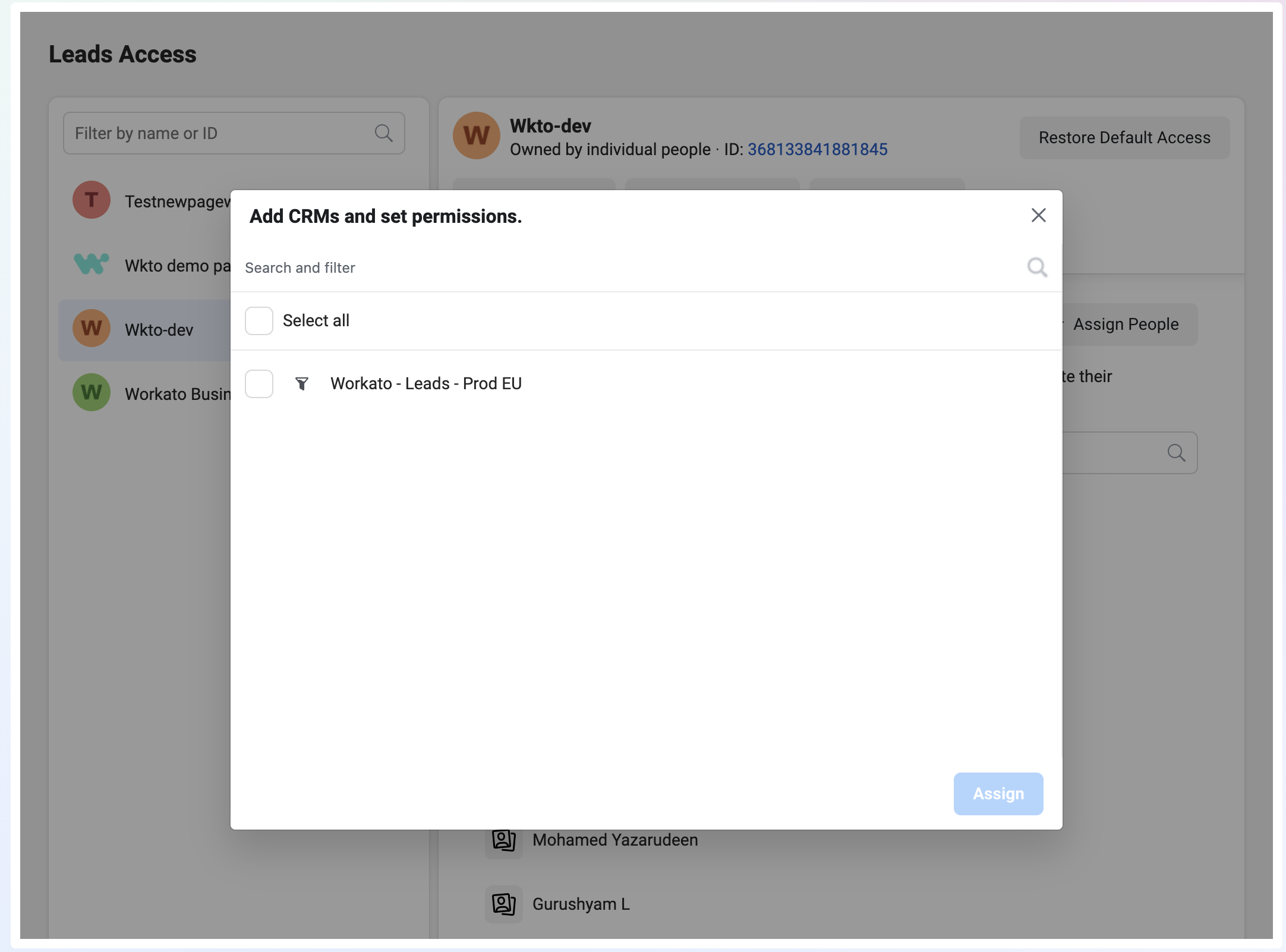Image resolution: width=1286 pixels, height=952 pixels.
Task: Click the Assign button
Action: pos(998,793)
